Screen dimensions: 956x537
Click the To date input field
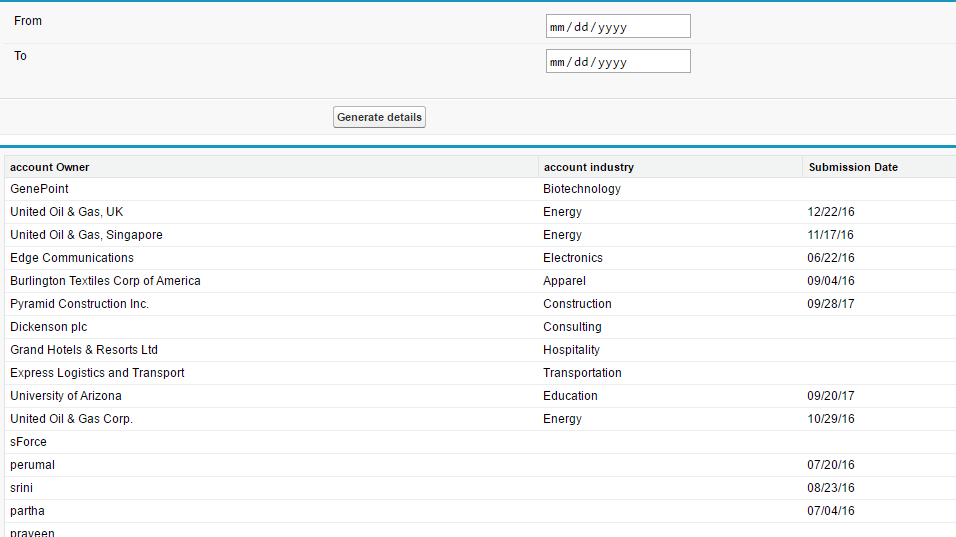(618, 61)
